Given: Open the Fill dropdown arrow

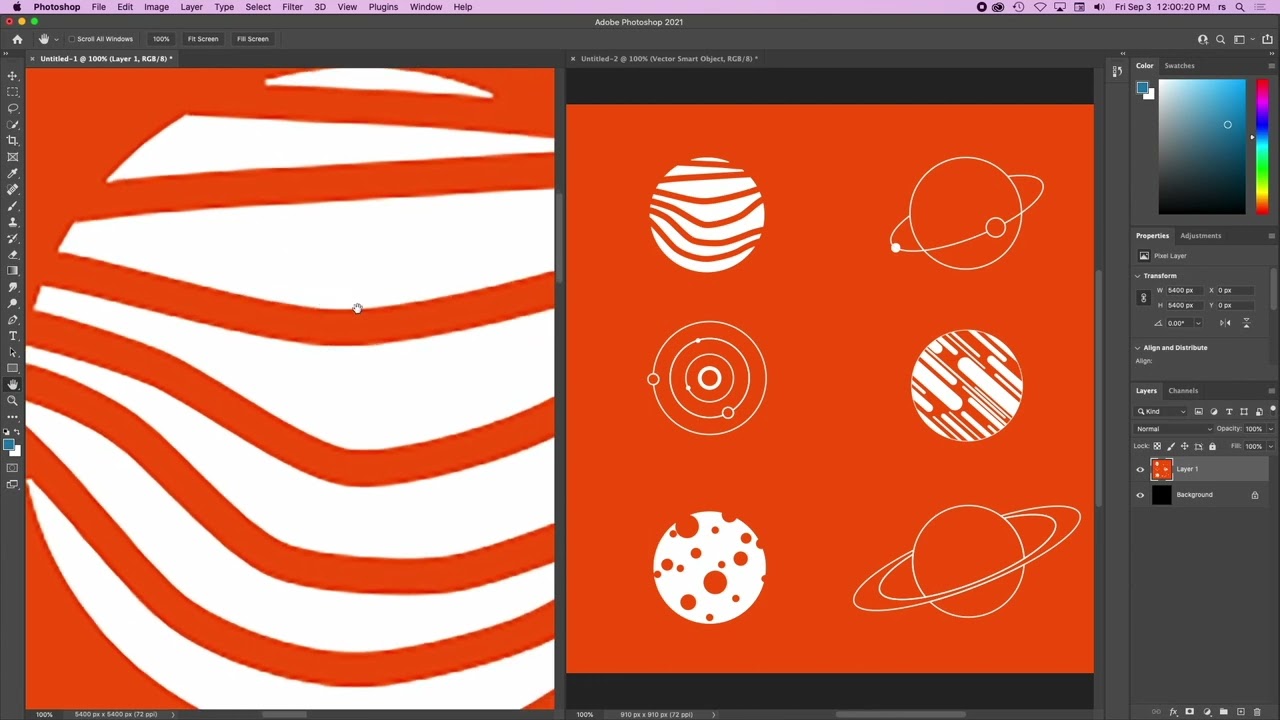Looking at the screenshot, I should [x=1270, y=446].
